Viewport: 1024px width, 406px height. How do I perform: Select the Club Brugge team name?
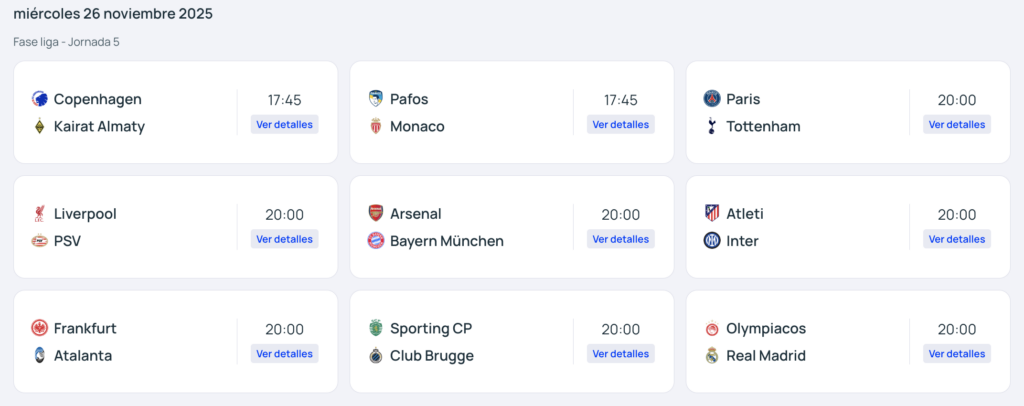[432, 356]
